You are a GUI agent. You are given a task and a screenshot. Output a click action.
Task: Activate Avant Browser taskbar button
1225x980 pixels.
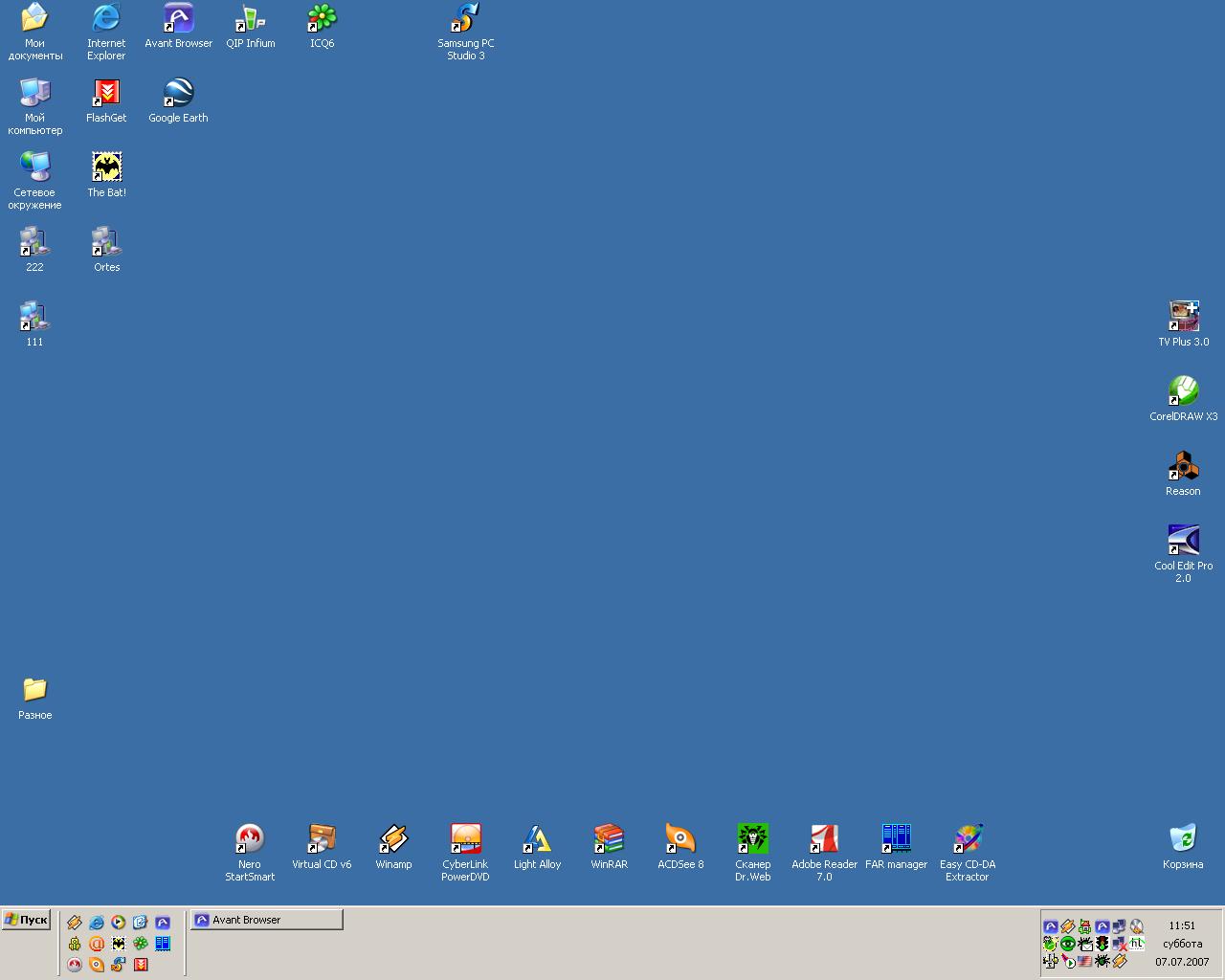pos(266,920)
